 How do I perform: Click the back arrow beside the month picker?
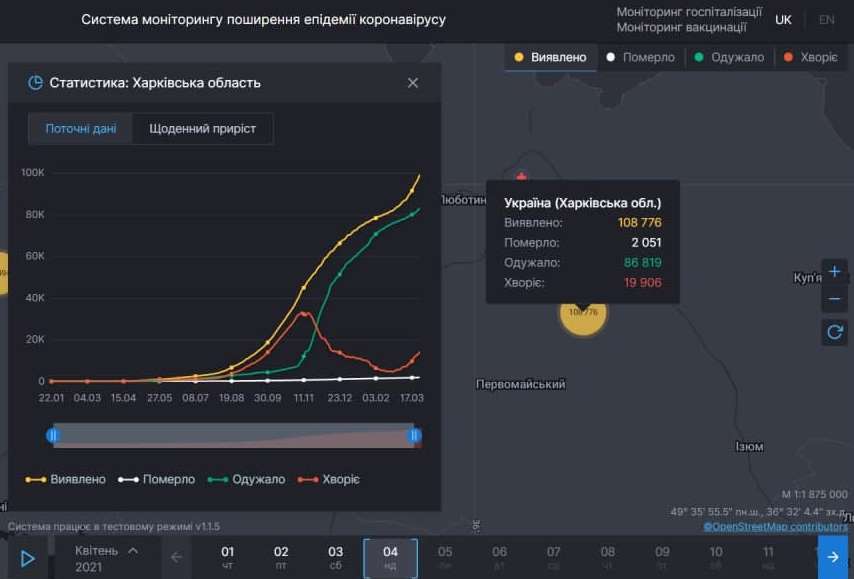pyautogui.click(x=177, y=558)
